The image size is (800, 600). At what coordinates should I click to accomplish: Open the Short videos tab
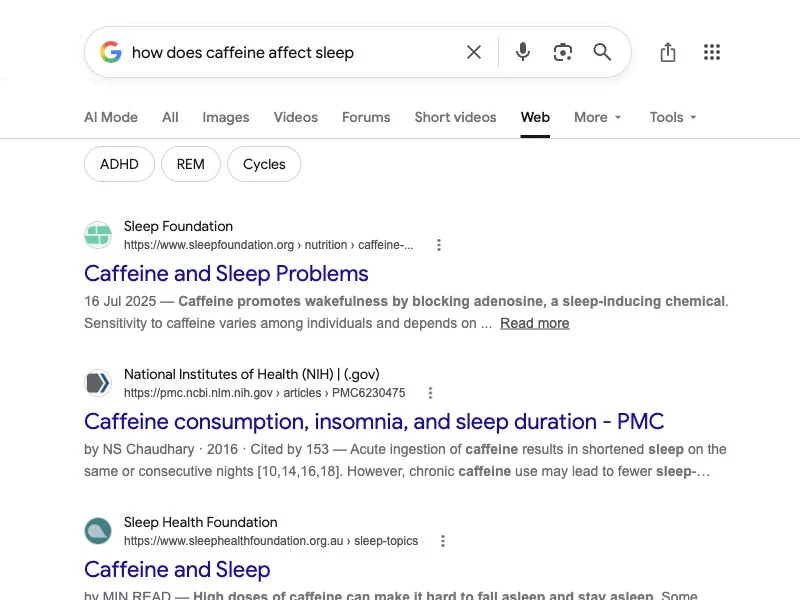click(455, 117)
